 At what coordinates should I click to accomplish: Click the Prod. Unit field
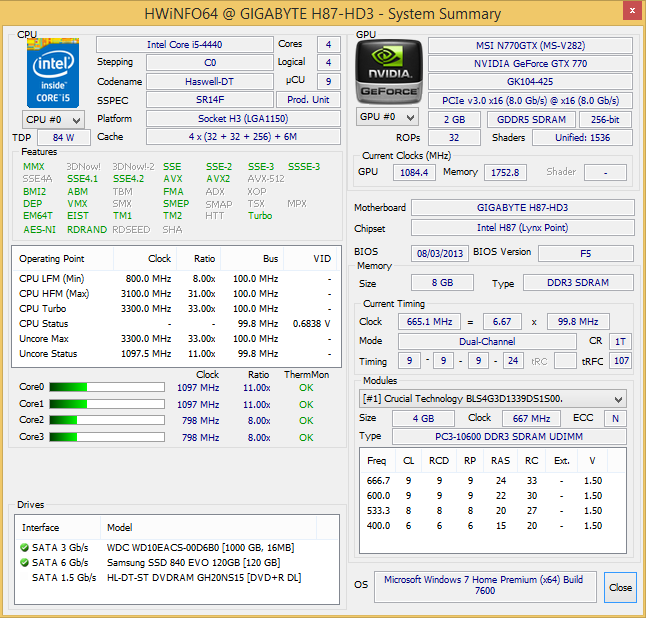(308, 100)
